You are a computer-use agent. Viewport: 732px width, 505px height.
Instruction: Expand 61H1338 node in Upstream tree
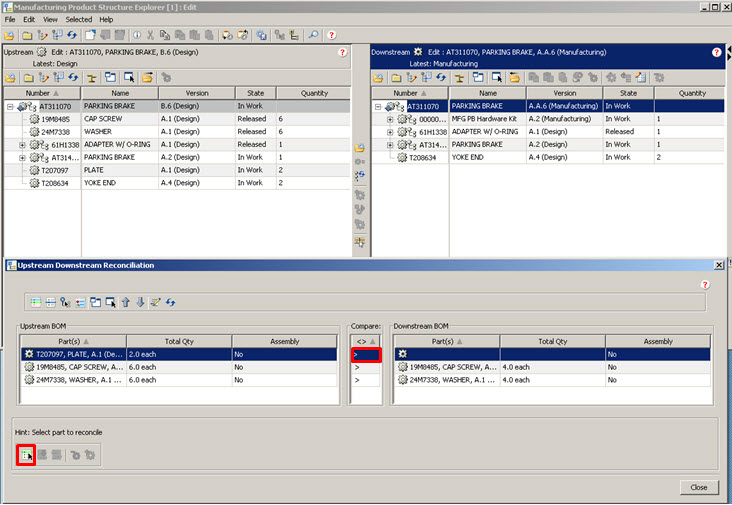coord(22,145)
